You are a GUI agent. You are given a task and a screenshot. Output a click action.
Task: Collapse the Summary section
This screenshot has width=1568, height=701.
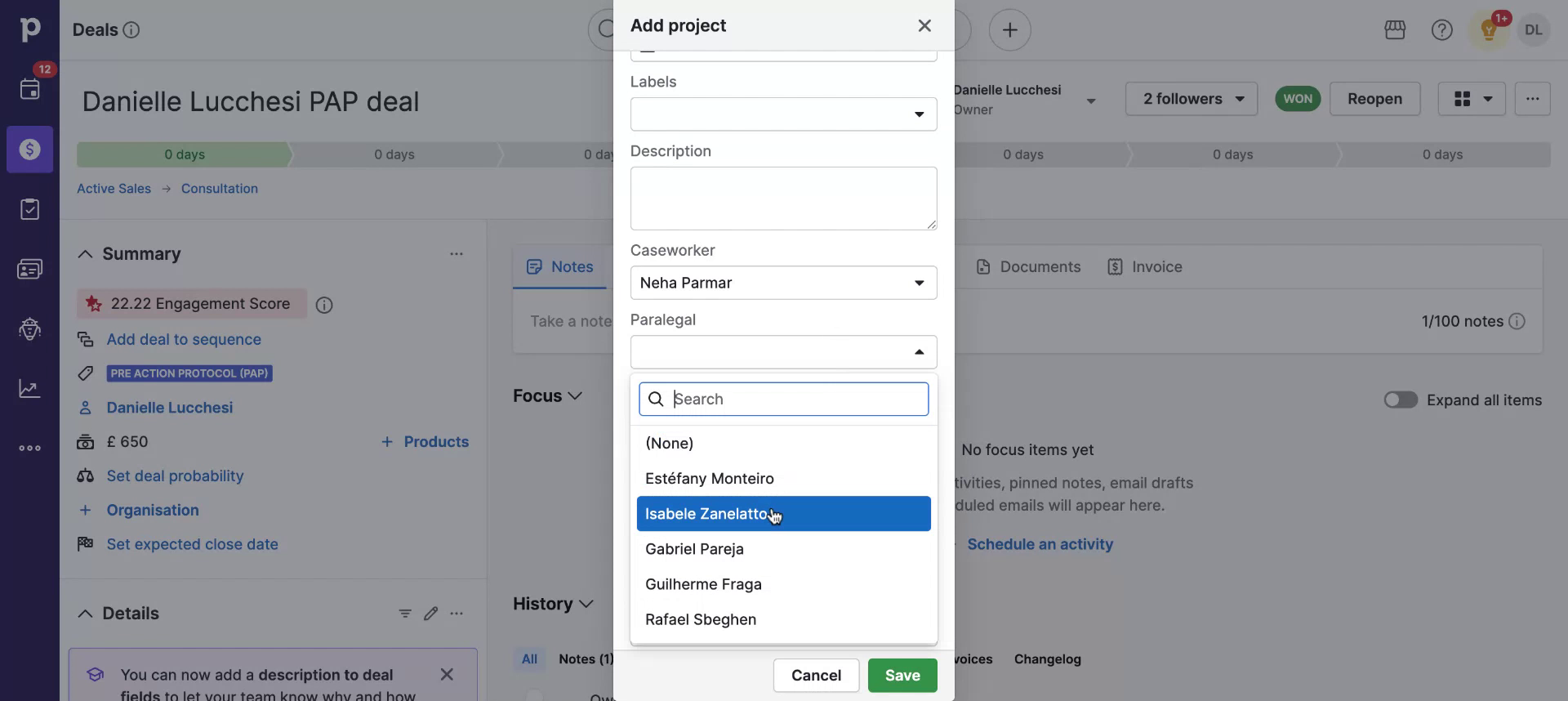tap(85, 254)
